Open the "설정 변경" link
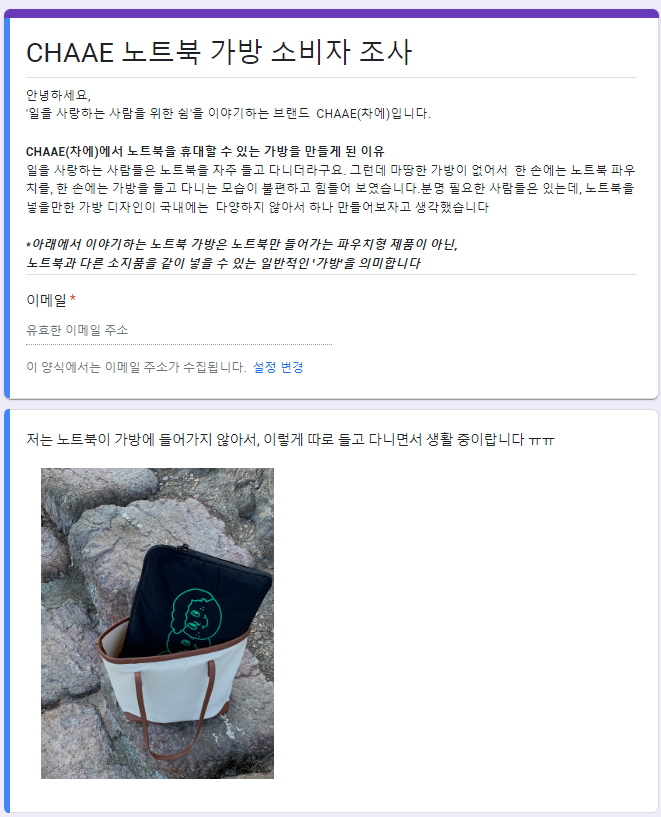Viewport: 661px width, 817px height. tap(278, 367)
